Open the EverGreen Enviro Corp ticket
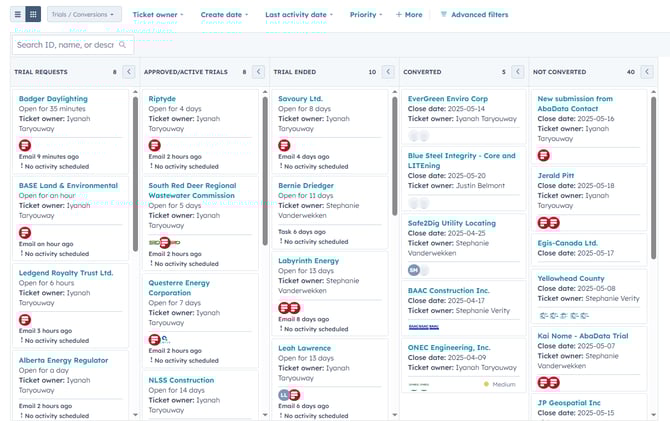670x423 pixels. tap(447, 99)
